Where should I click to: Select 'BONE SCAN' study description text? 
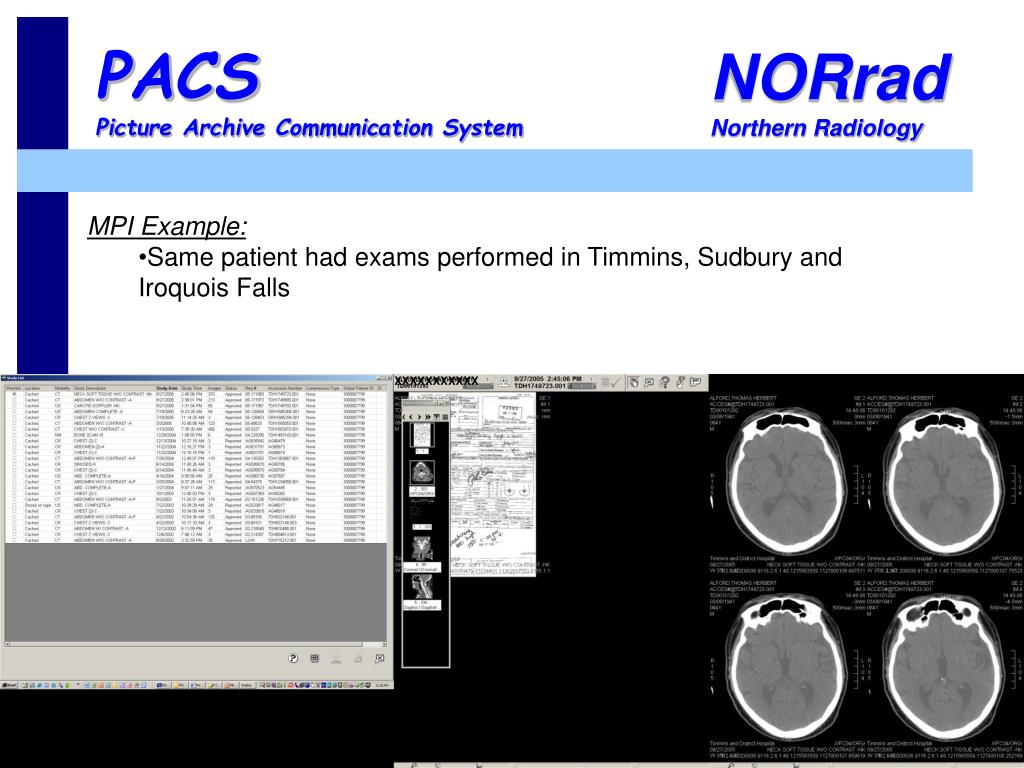pyautogui.click(x=87, y=435)
